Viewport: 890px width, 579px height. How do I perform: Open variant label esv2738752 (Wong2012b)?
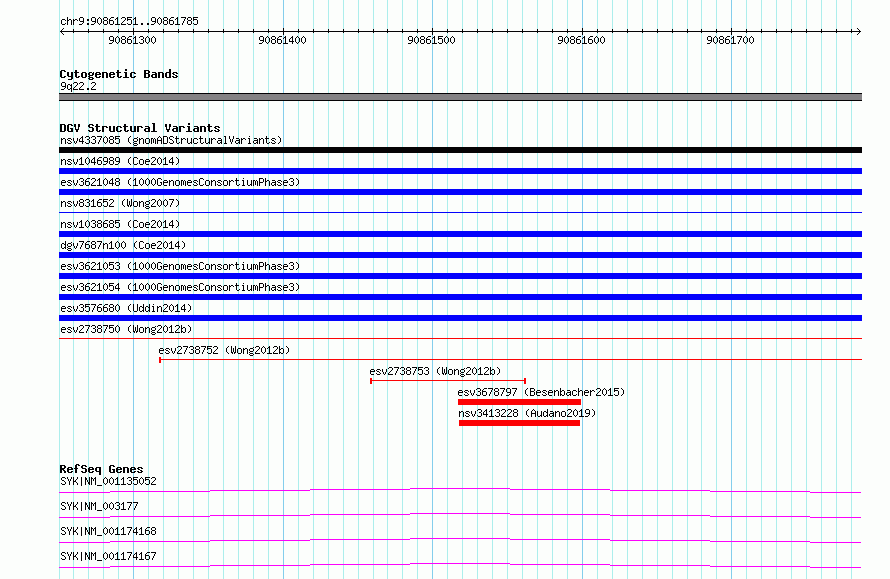click(224, 350)
